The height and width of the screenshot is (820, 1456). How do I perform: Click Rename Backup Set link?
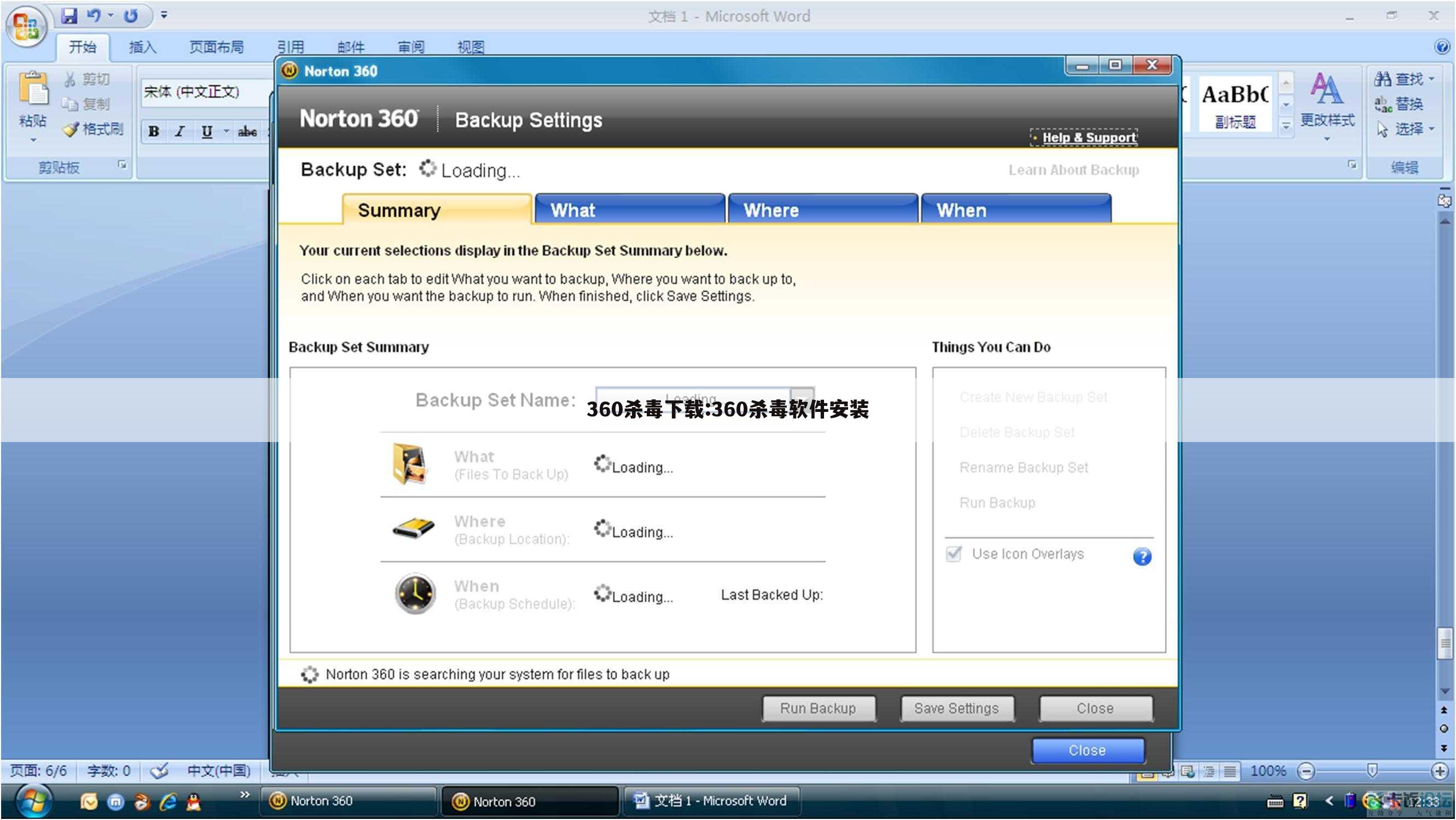[1024, 468]
